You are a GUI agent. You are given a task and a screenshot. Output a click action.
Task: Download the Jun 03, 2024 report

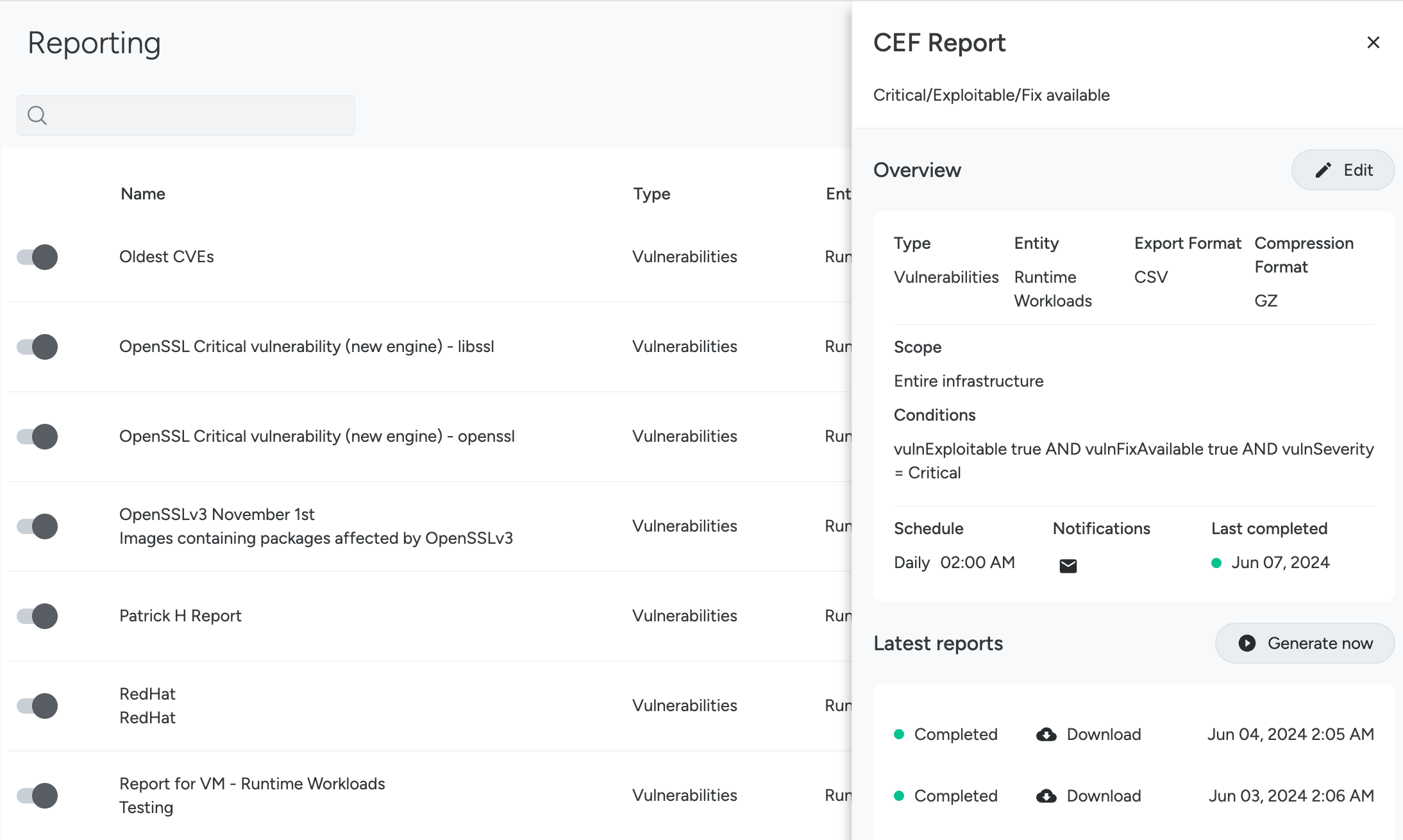pyautogui.click(x=1089, y=796)
